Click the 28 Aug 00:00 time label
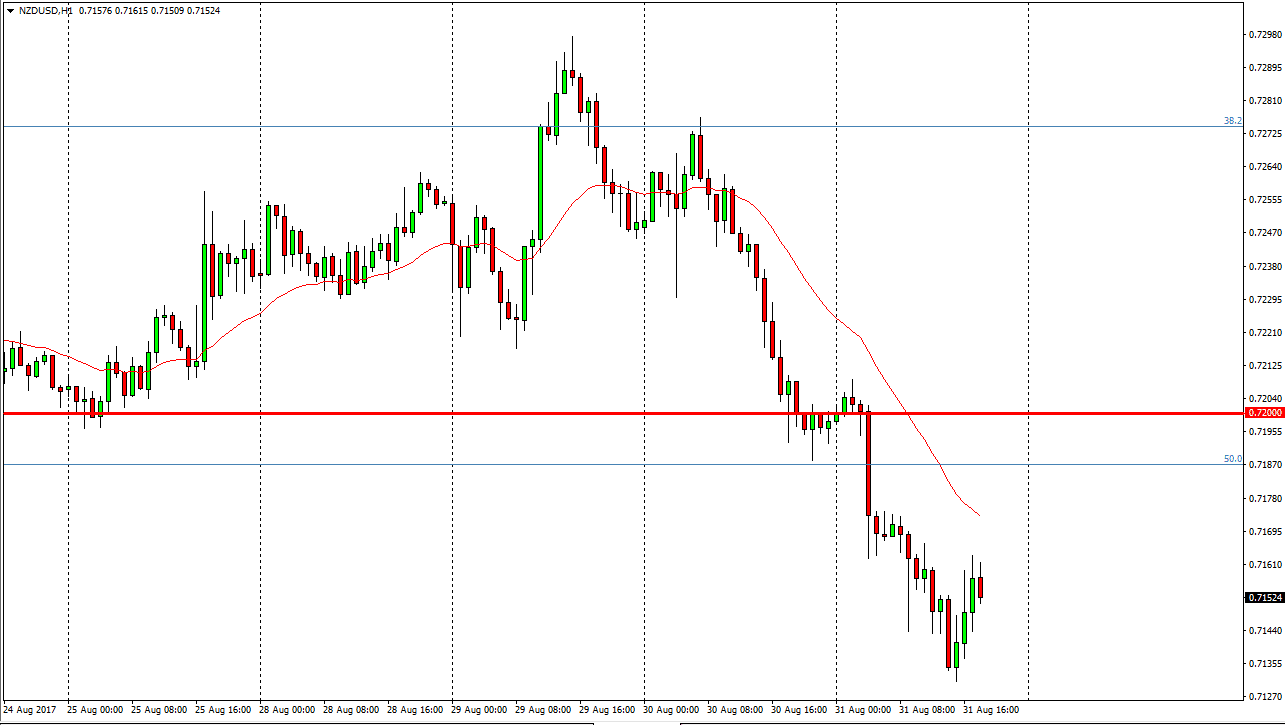This screenshot has width=1285, height=725. pos(289,710)
